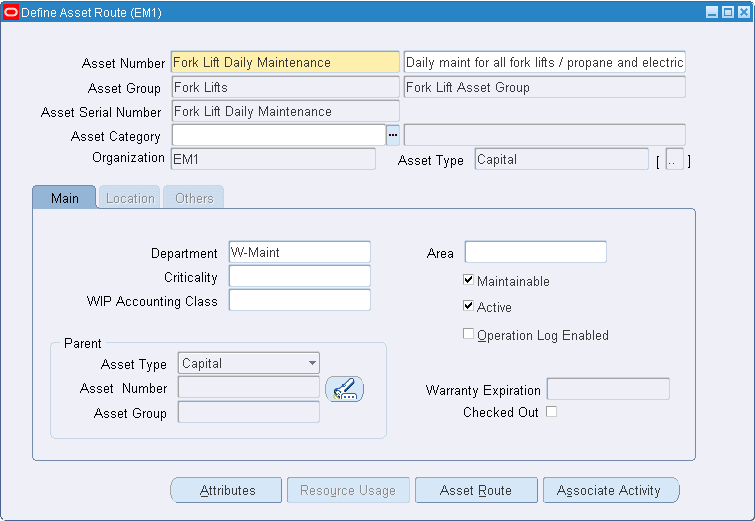Close the Define Asset Route window

[744, 12]
